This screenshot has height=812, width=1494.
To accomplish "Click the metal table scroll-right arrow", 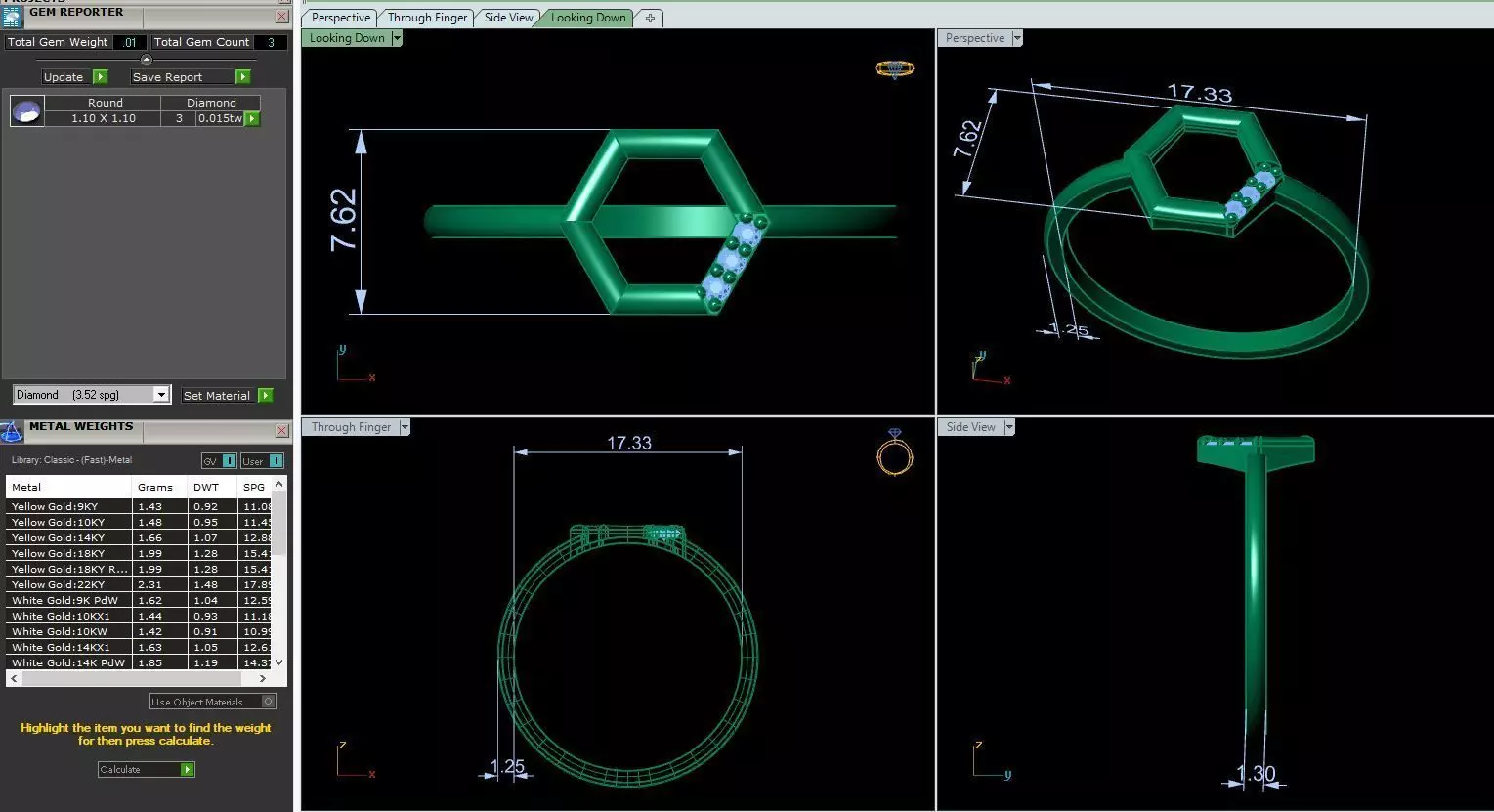I will [x=263, y=678].
